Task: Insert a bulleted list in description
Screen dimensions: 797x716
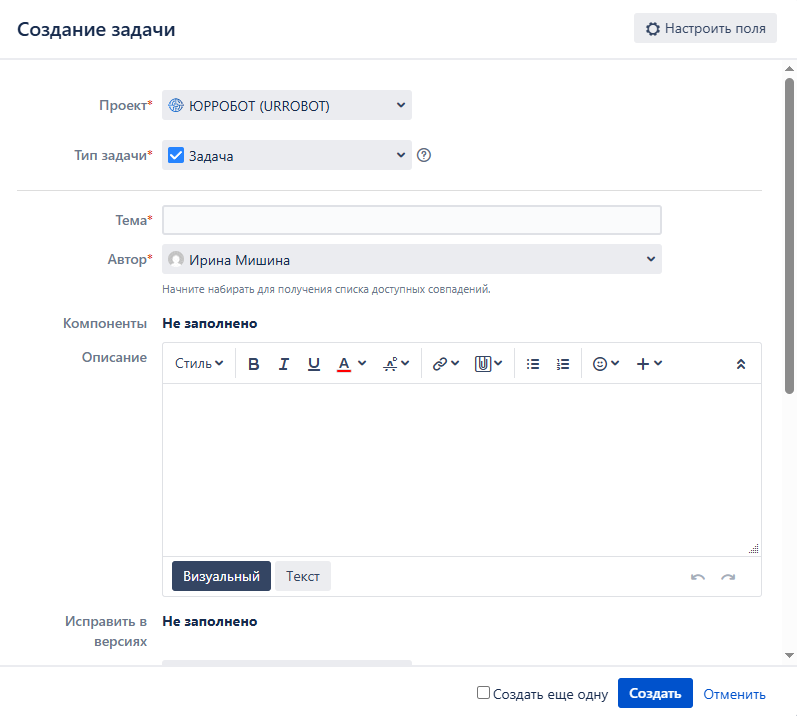Action: (x=533, y=364)
